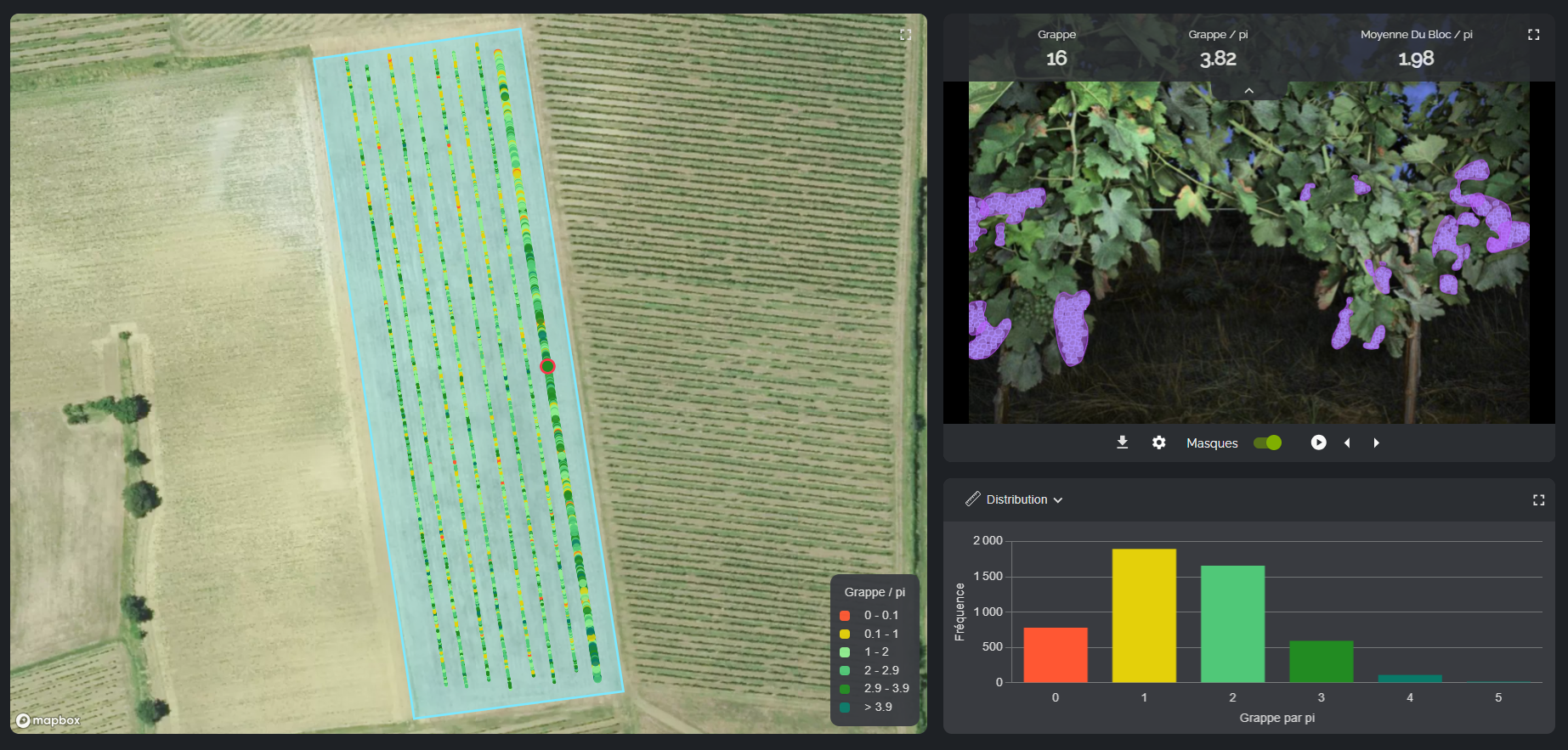The width and height of the screenshot is (1568, 750).
Task: Go to the previous image
Action: click(1347, 443)
